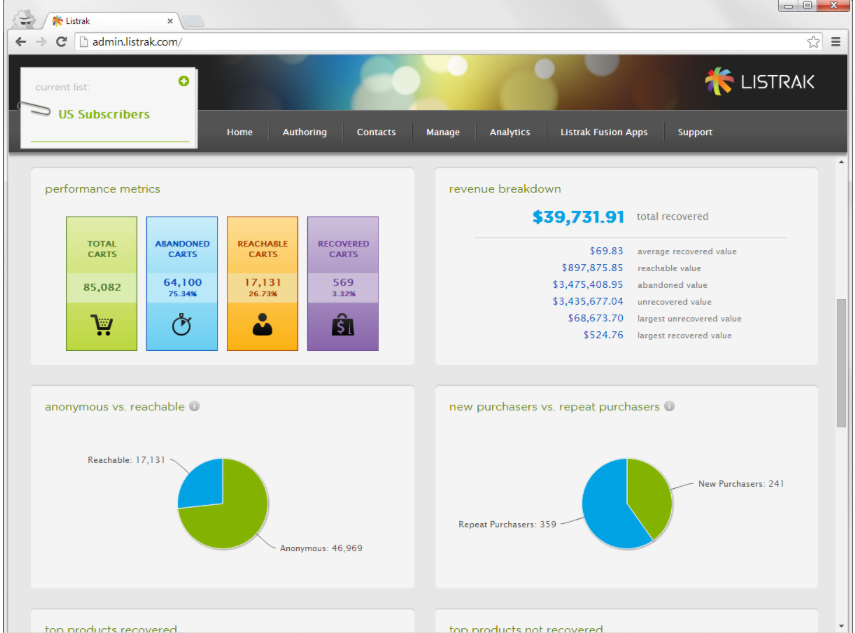Click the page scrollbar down arrow

tap(841, 626)
